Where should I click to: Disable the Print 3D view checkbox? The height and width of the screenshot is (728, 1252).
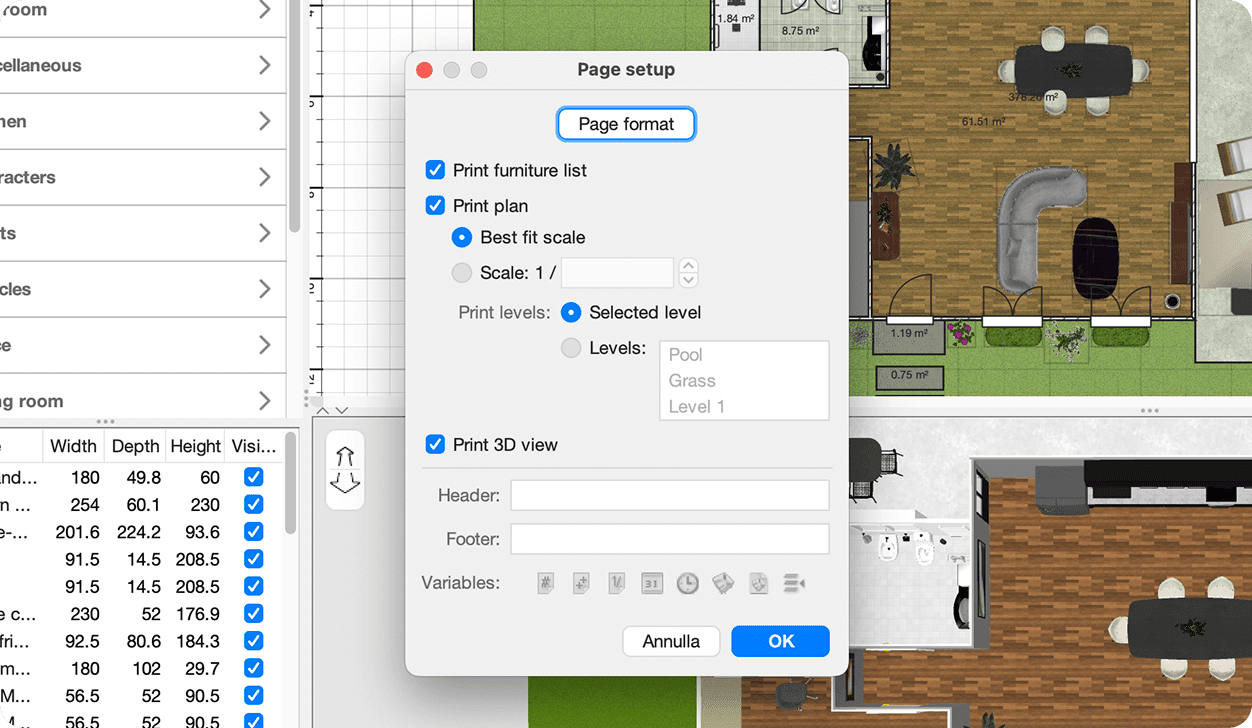[435, 445]
